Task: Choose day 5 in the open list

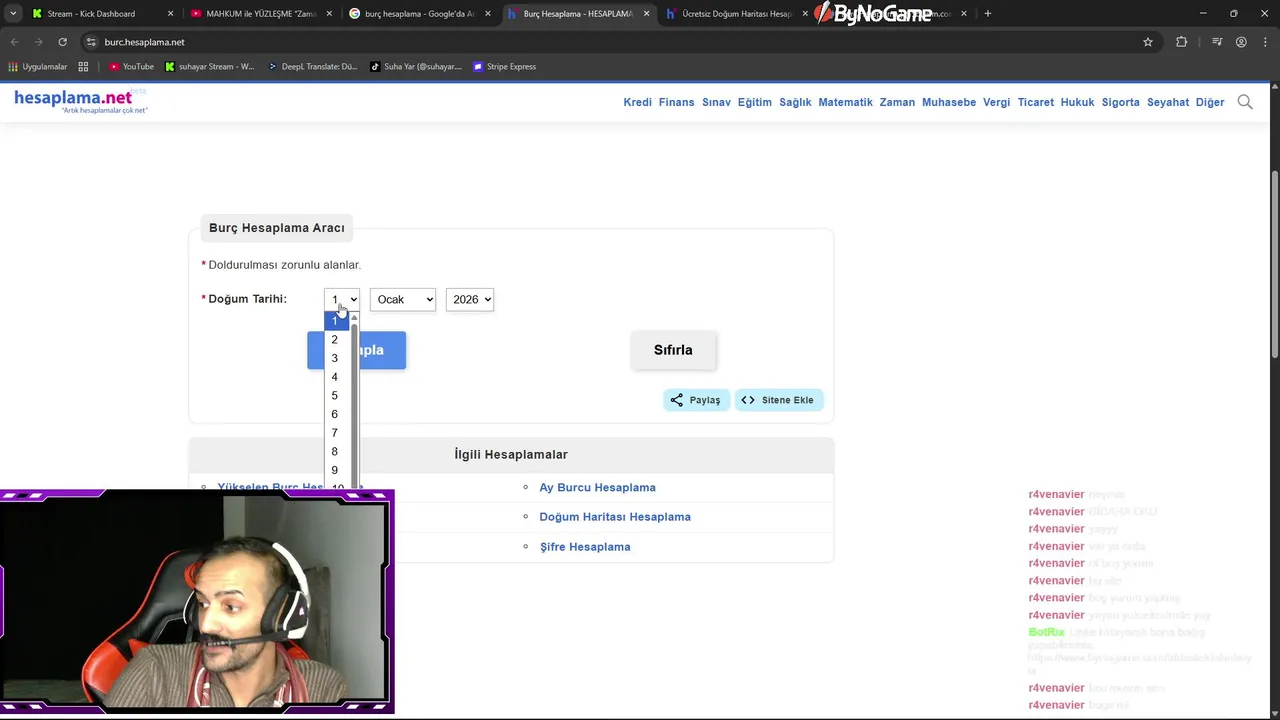Action: click(x=338, y=396)
